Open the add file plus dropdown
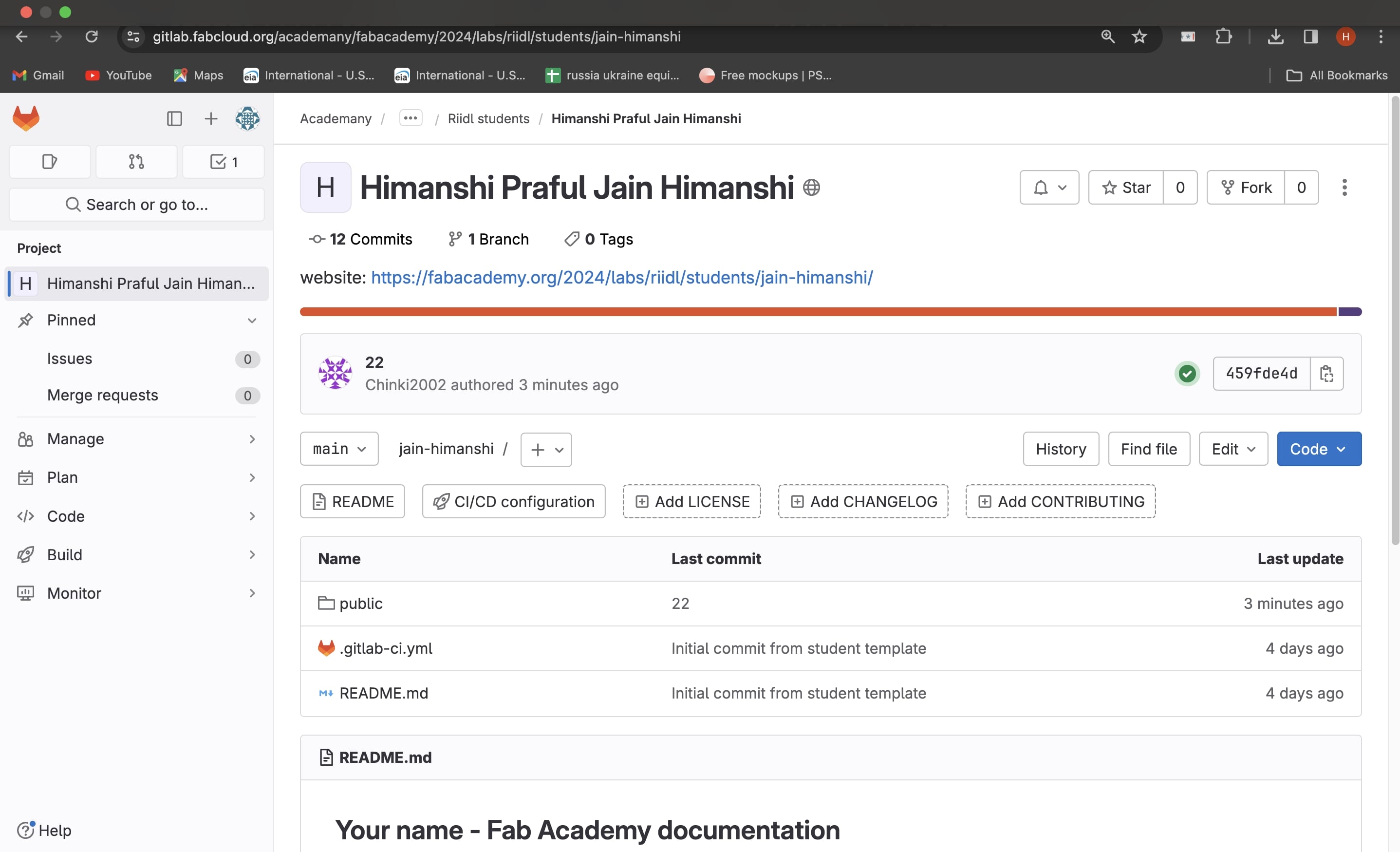Viewport: 1400px width, 852px height. coord(546,450)
